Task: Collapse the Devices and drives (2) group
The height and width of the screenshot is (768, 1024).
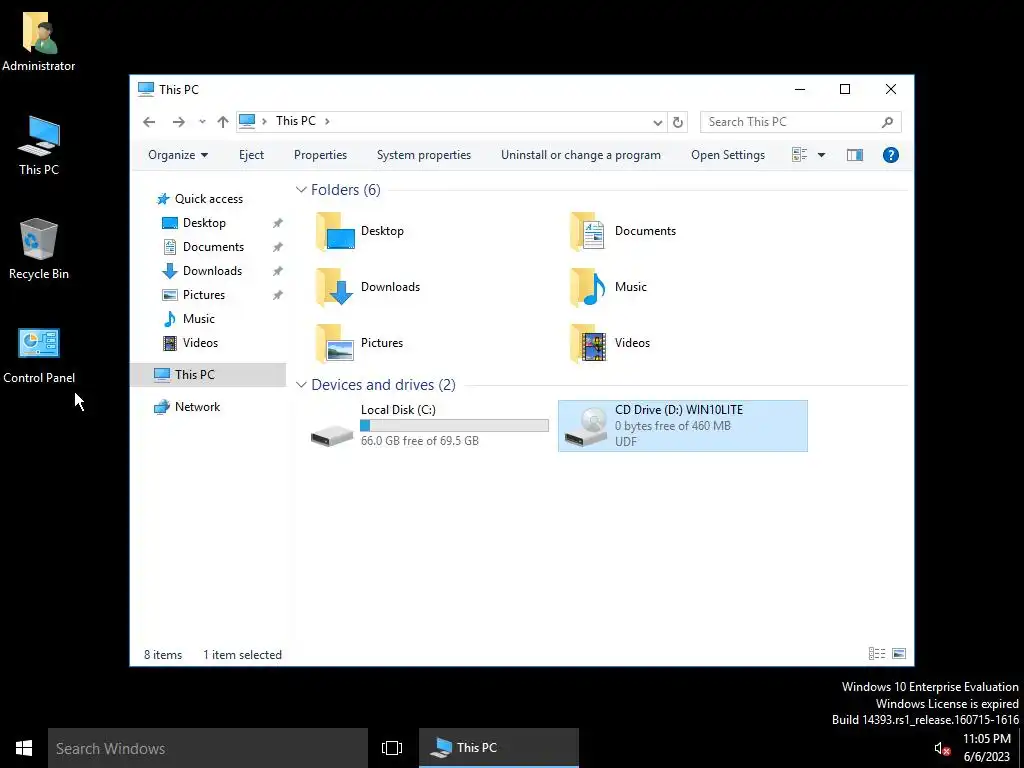Action: click(301, 385)
